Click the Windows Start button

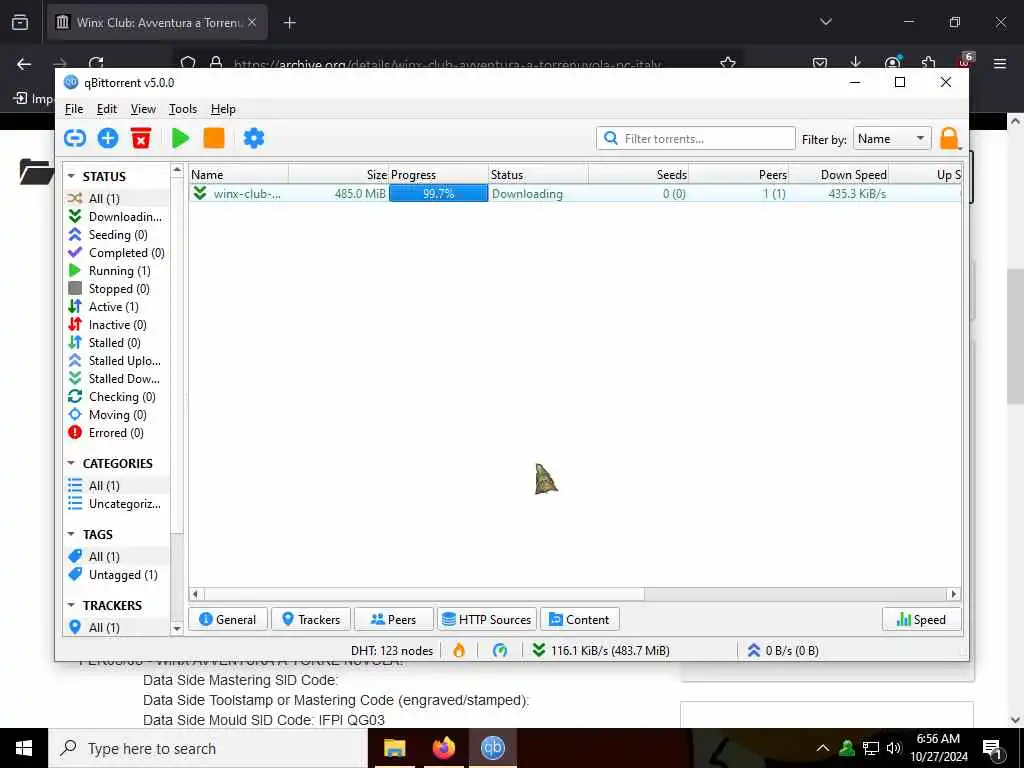pyautogui.click(x=24, y=748)
